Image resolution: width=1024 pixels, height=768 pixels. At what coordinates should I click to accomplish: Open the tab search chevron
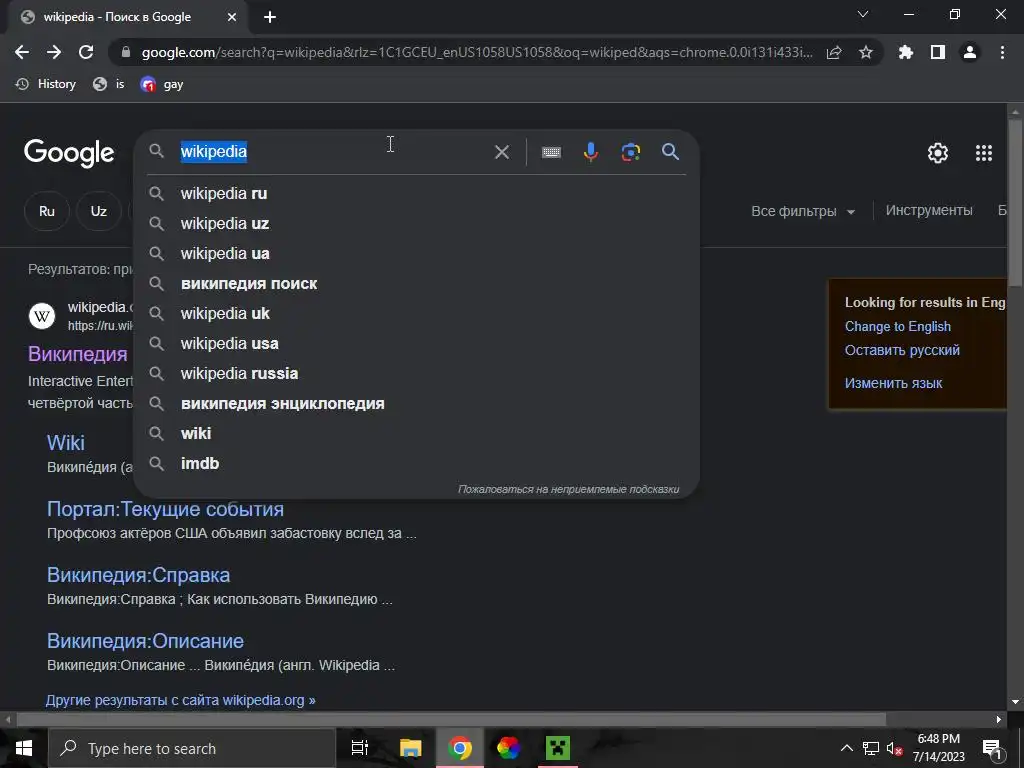coord(863,14)
